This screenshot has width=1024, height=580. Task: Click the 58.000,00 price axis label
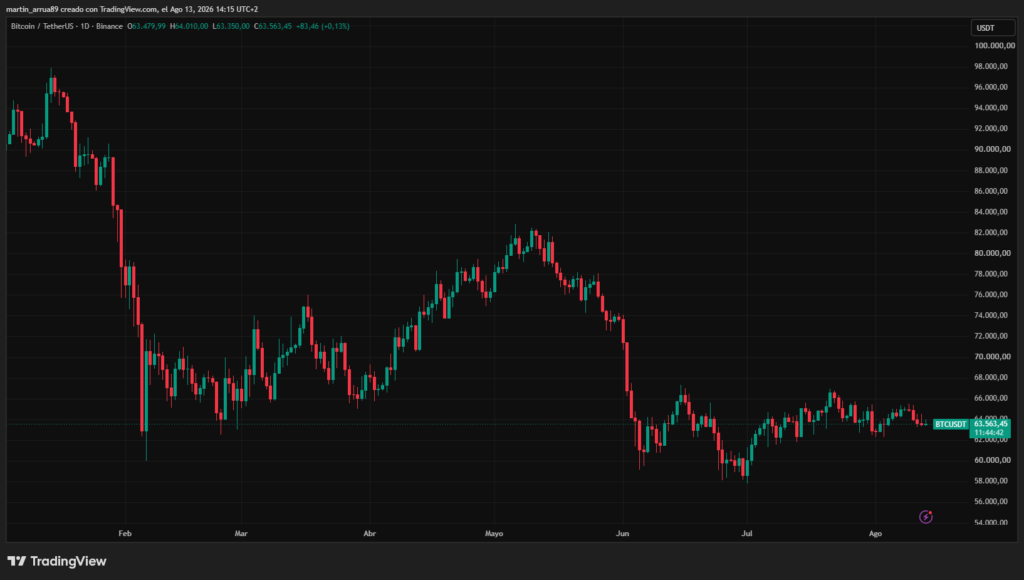(x=991, y=481)
